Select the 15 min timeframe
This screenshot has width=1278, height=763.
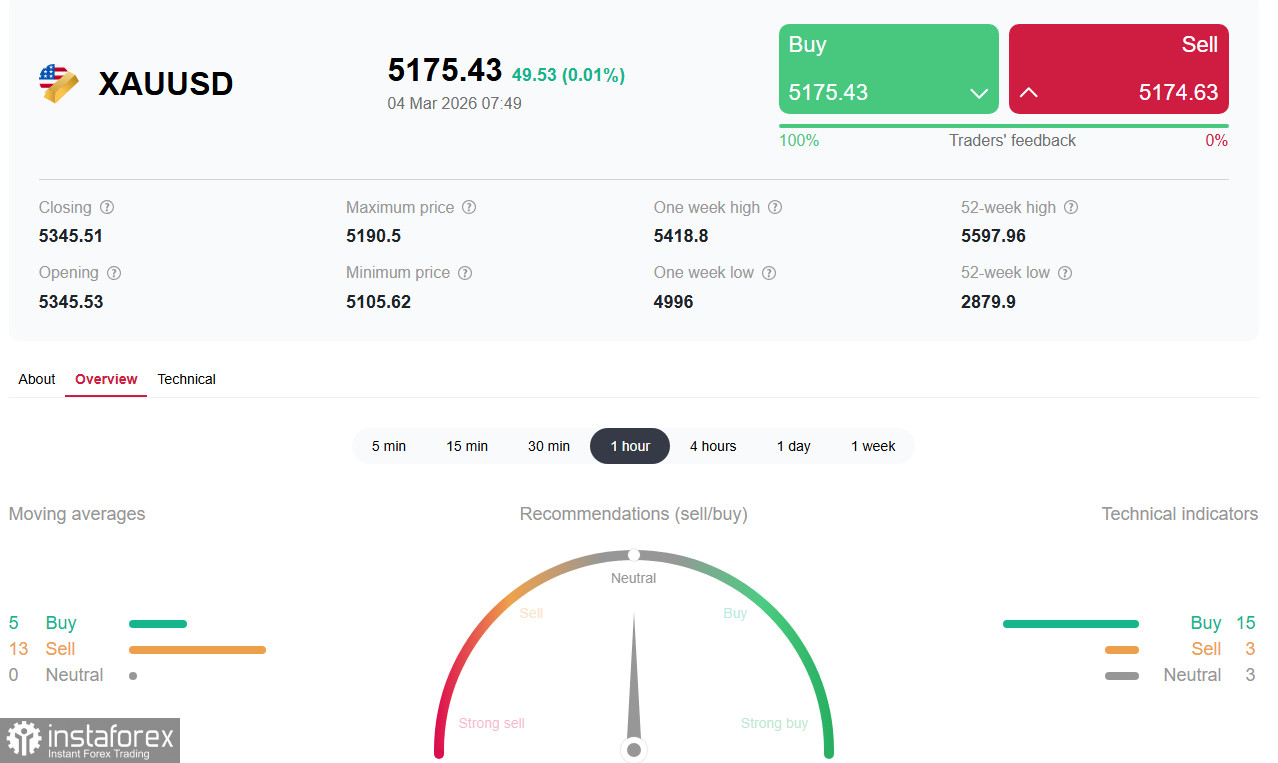coord(467,446)
